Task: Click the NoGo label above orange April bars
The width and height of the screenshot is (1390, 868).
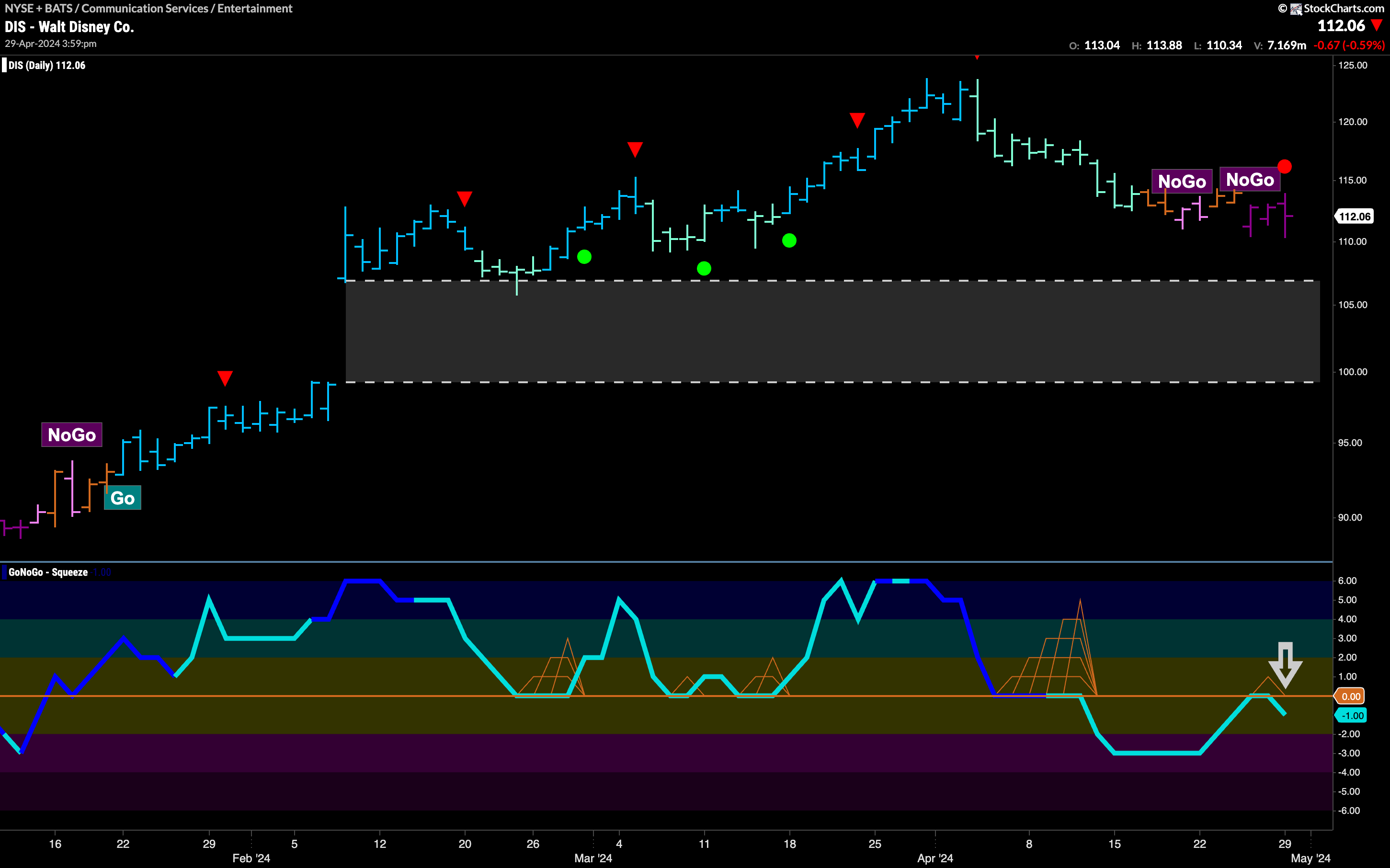Action: point(1182,182)
